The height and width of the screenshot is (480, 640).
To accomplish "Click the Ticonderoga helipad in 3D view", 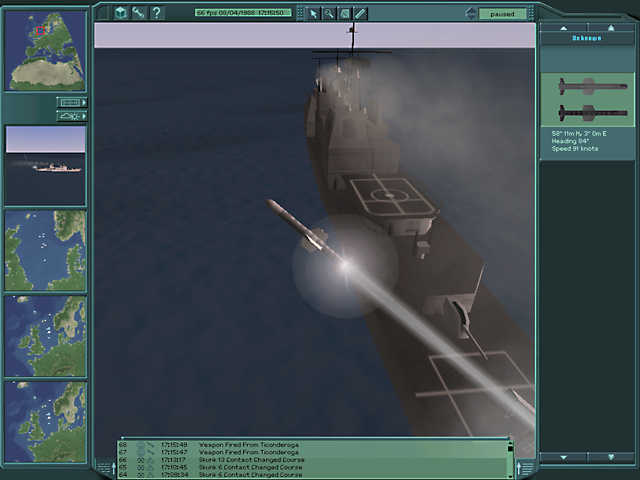I will 391,196.
